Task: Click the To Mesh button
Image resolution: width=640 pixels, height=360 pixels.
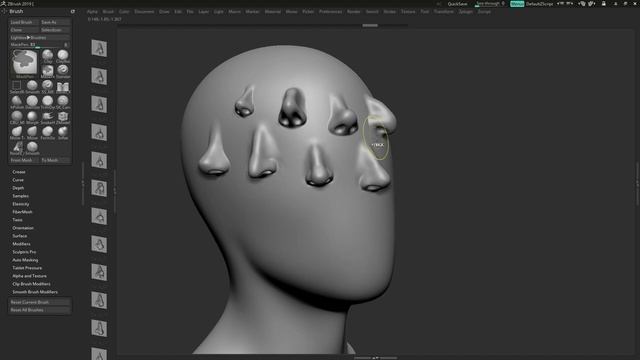Action: (56, 160)
